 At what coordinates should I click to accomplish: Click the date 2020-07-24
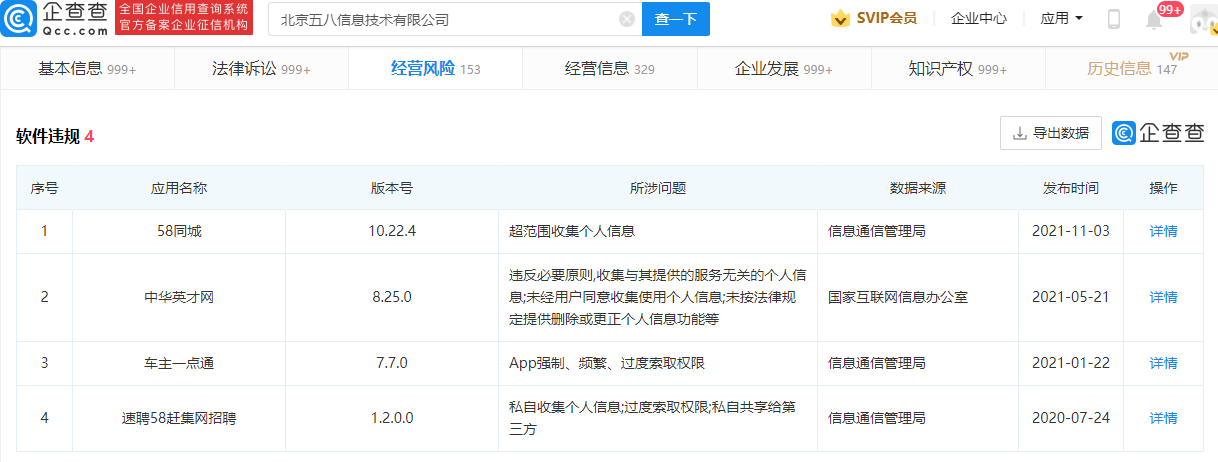pyautogui.click(x=1070, y=418)
